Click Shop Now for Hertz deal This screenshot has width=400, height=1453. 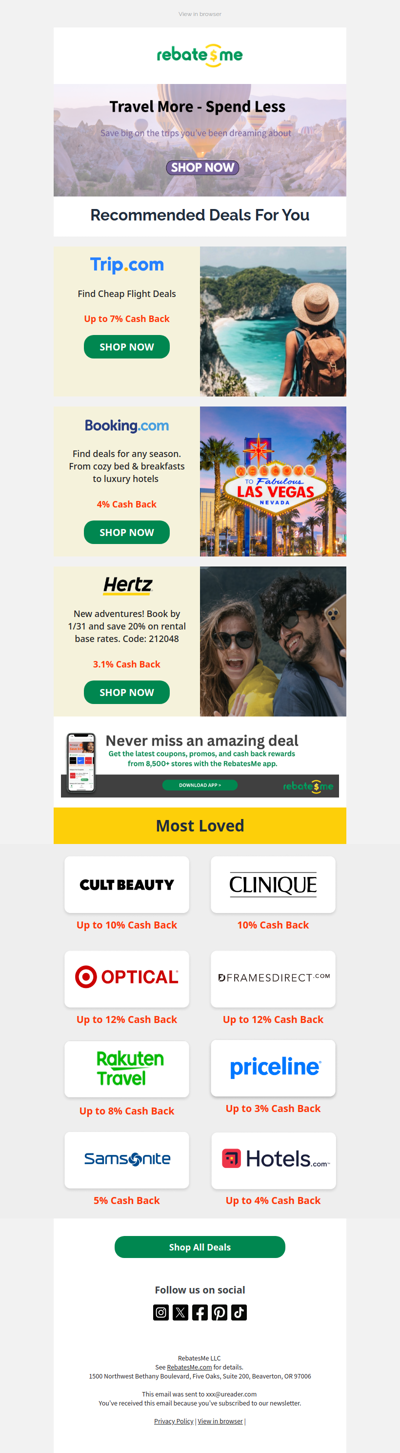coord(127,692)
